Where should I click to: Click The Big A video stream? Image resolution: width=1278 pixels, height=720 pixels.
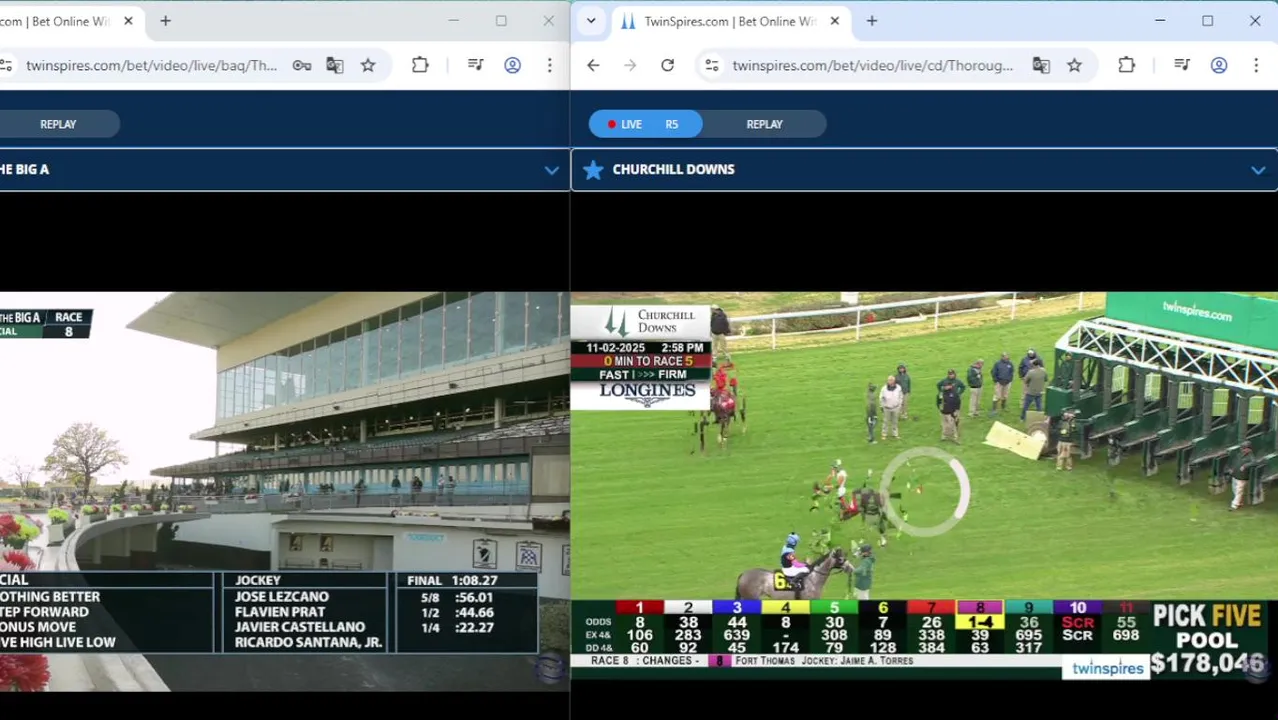click(x=284, y=491)
